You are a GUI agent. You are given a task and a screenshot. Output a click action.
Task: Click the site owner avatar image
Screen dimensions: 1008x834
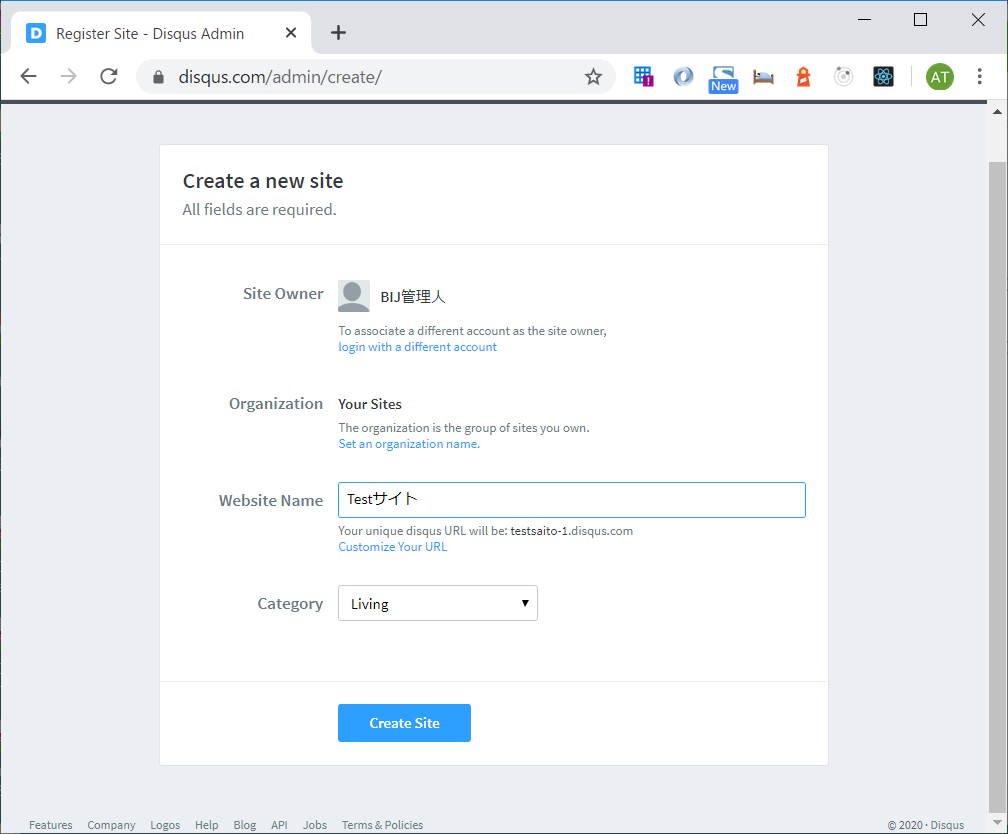[354, 296]
